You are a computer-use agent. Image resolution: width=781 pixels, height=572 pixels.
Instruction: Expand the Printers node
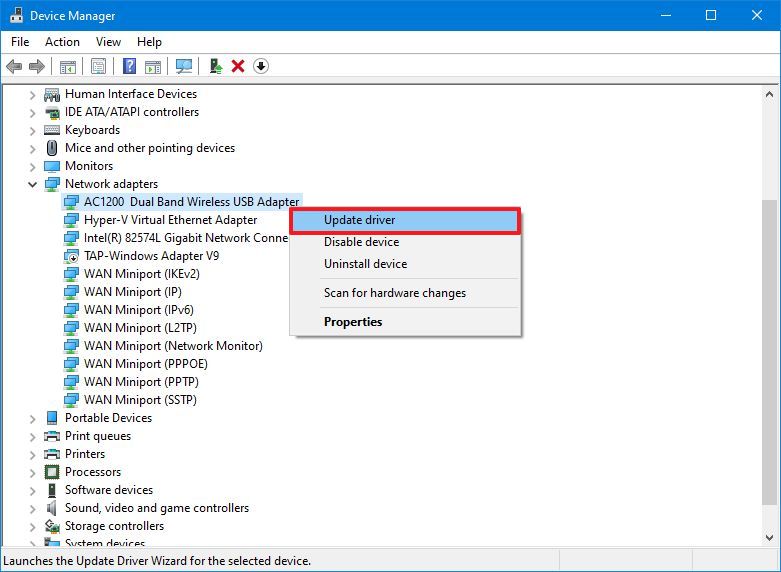[32, 454]
